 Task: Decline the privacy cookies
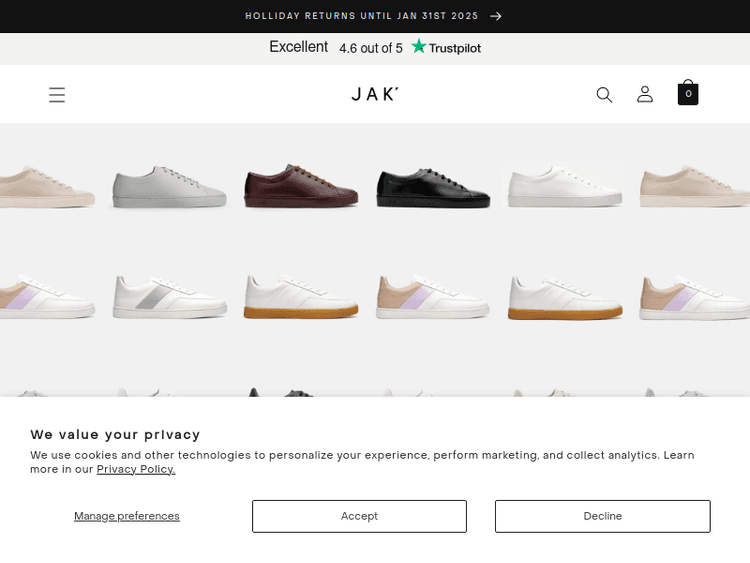pyautogui.click(x=602, y=516)
